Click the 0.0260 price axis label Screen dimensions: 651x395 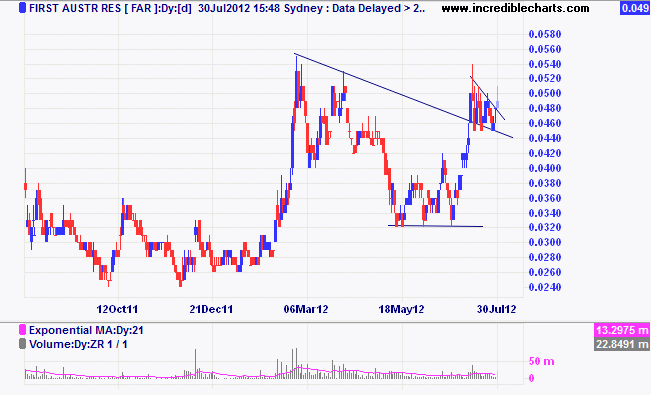point(545,272)
